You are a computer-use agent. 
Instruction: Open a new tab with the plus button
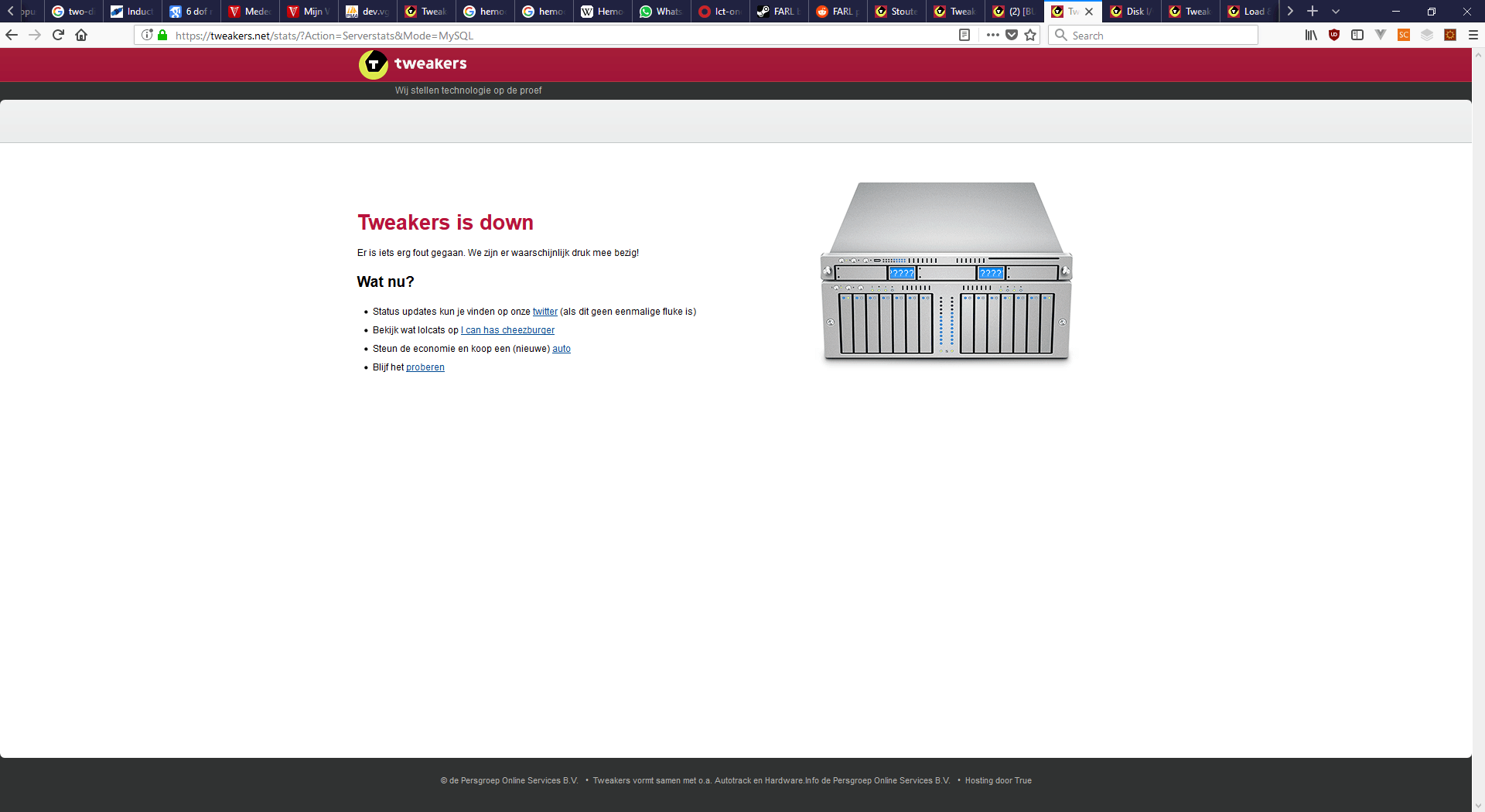[1313, 11]
